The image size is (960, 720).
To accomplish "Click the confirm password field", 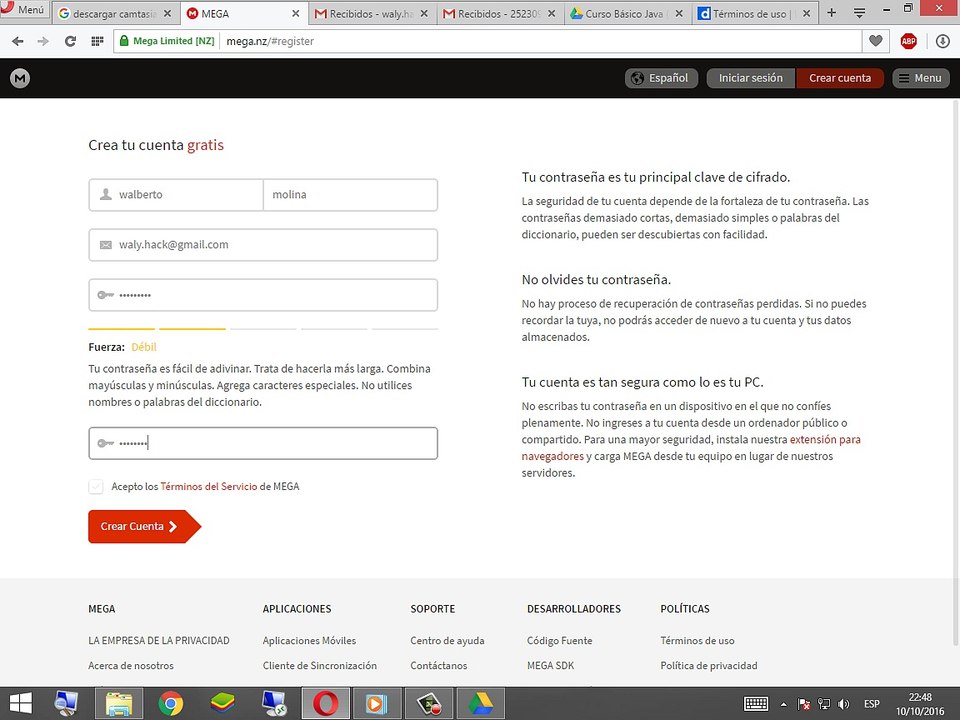I will [263, 443].
